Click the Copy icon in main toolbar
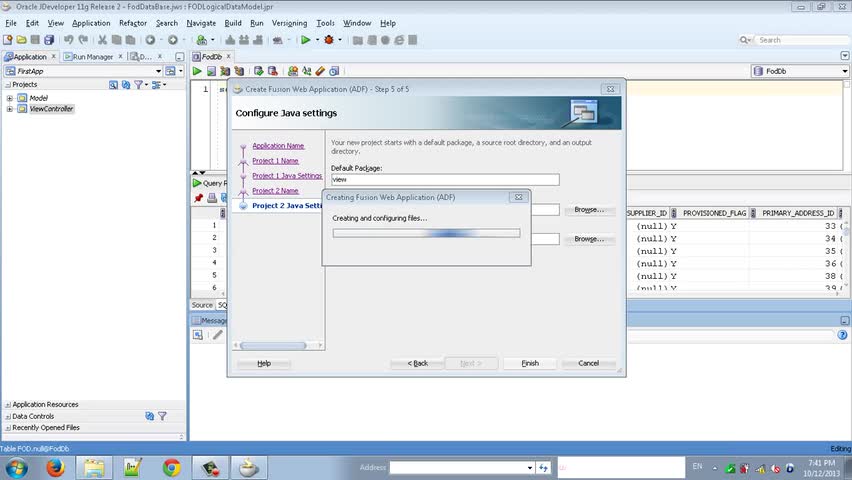This screenshot has height=480, width=852. click(x=116, y=40)
